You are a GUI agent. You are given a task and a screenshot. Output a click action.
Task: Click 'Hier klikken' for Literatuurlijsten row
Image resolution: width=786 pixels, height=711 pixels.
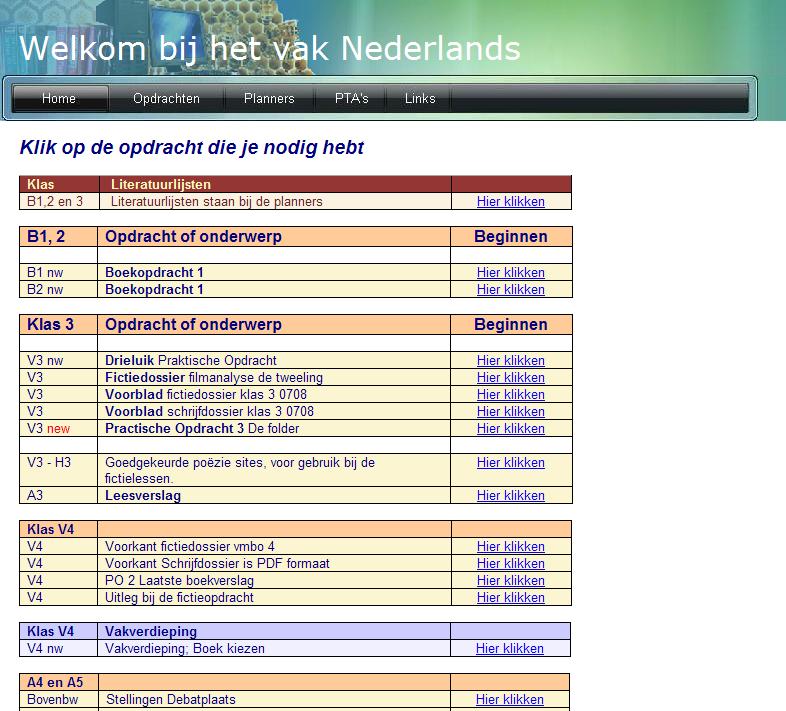[510, 202]
